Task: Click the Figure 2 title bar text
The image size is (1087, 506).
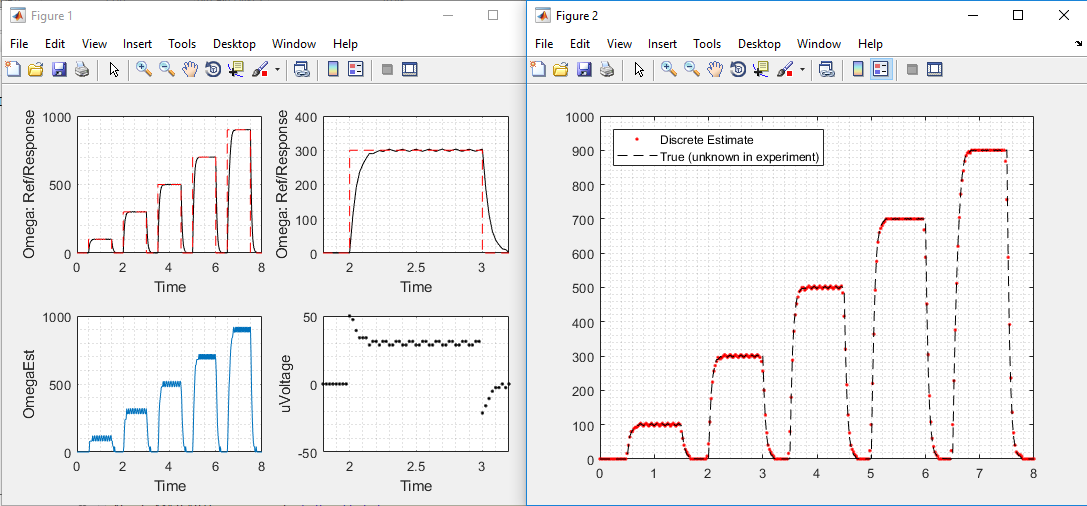Action: click(x=577, y=15)
